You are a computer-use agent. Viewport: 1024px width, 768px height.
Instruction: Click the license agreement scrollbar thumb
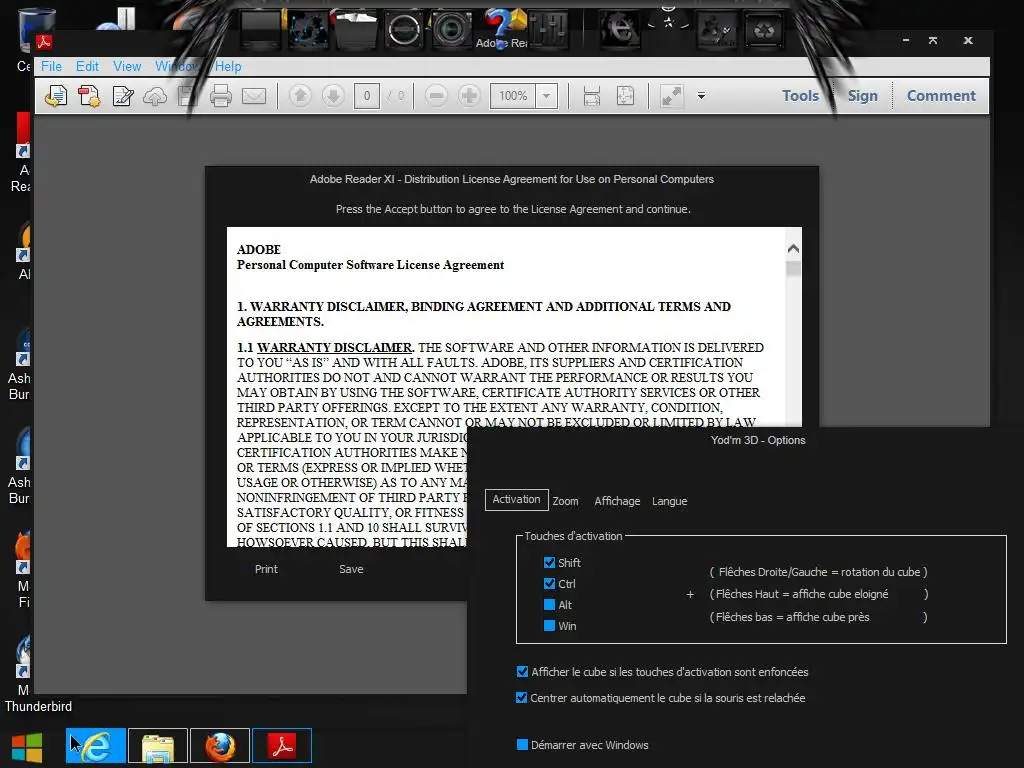793,268
